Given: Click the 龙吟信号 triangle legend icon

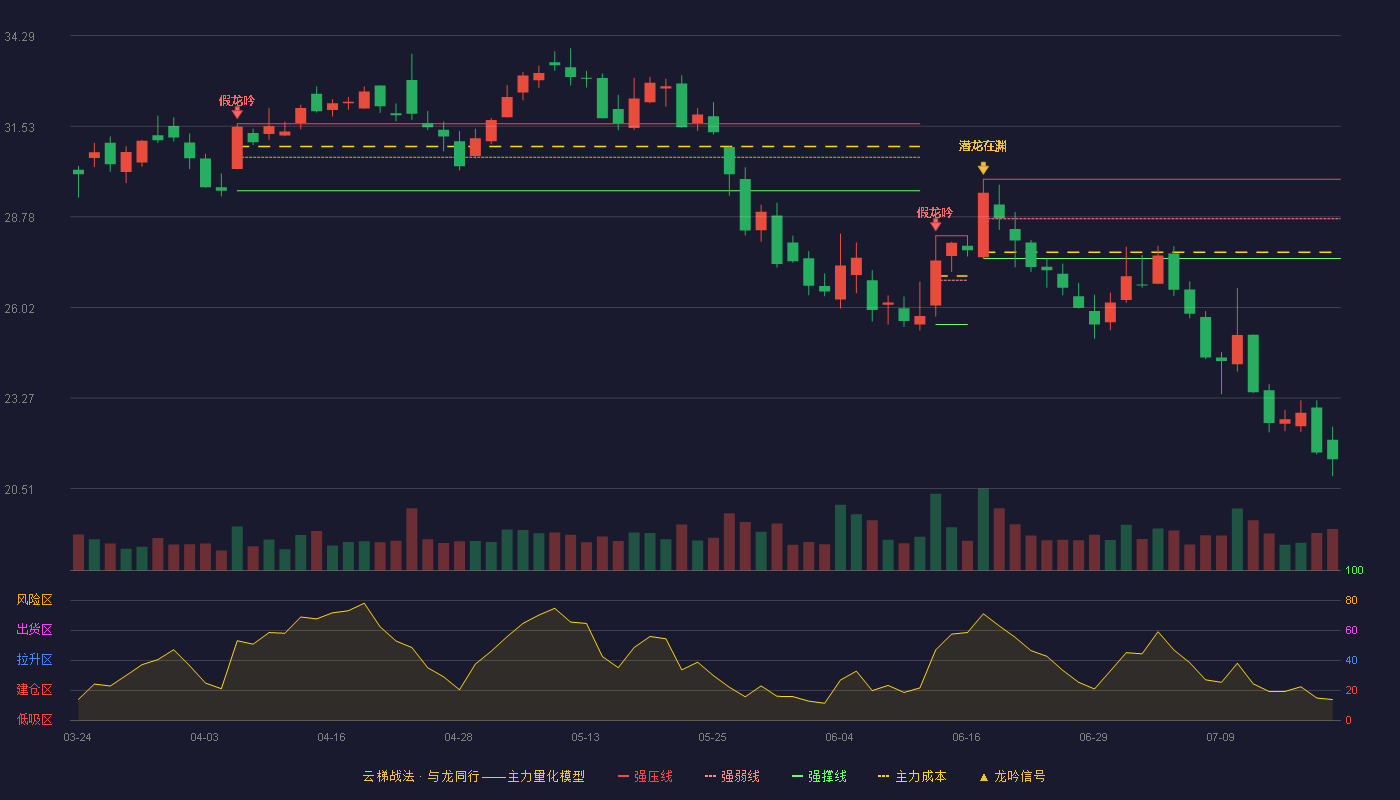Looking at the screenshot, I should click(983, 777).
